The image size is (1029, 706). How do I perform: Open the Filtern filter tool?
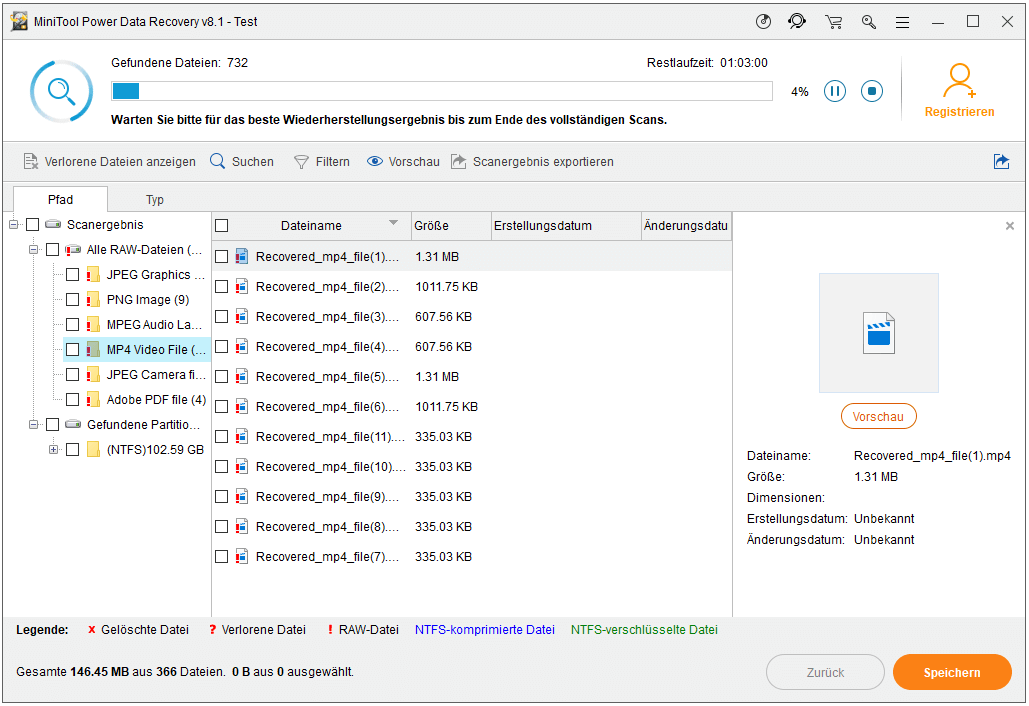[x=322, y=161]
